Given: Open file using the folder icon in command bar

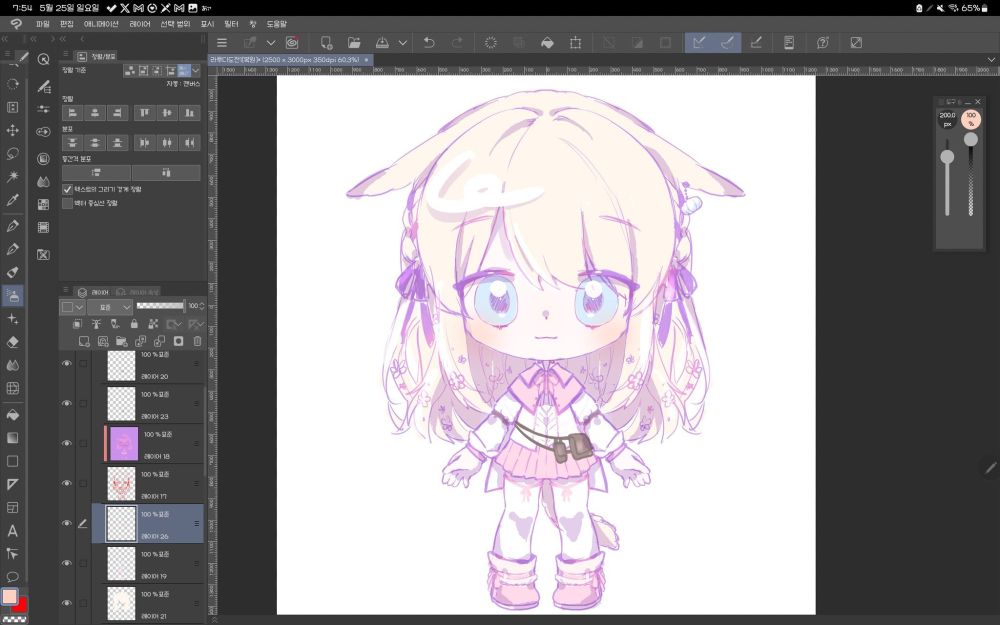Looking at the screenshot, I should 354,43.
